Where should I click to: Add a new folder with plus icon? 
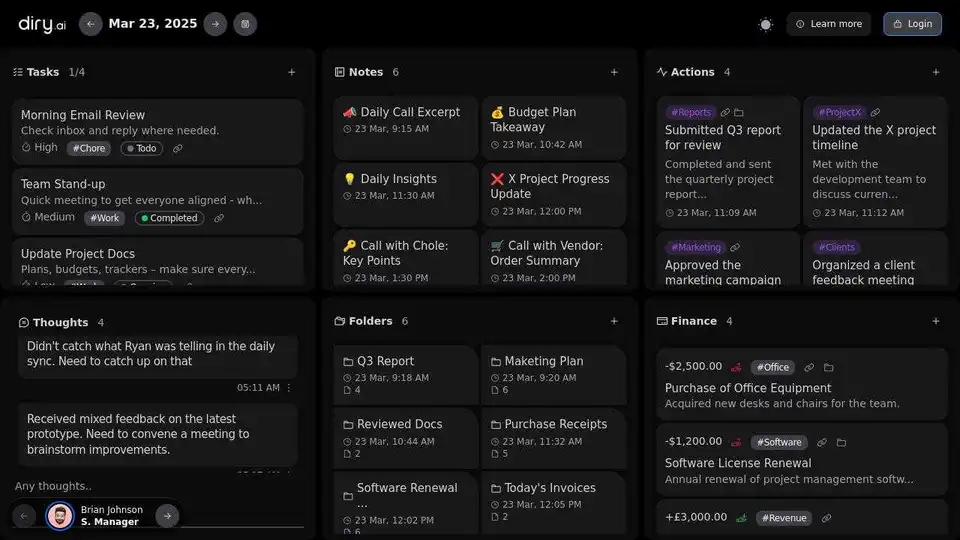[x=614, y=321]
